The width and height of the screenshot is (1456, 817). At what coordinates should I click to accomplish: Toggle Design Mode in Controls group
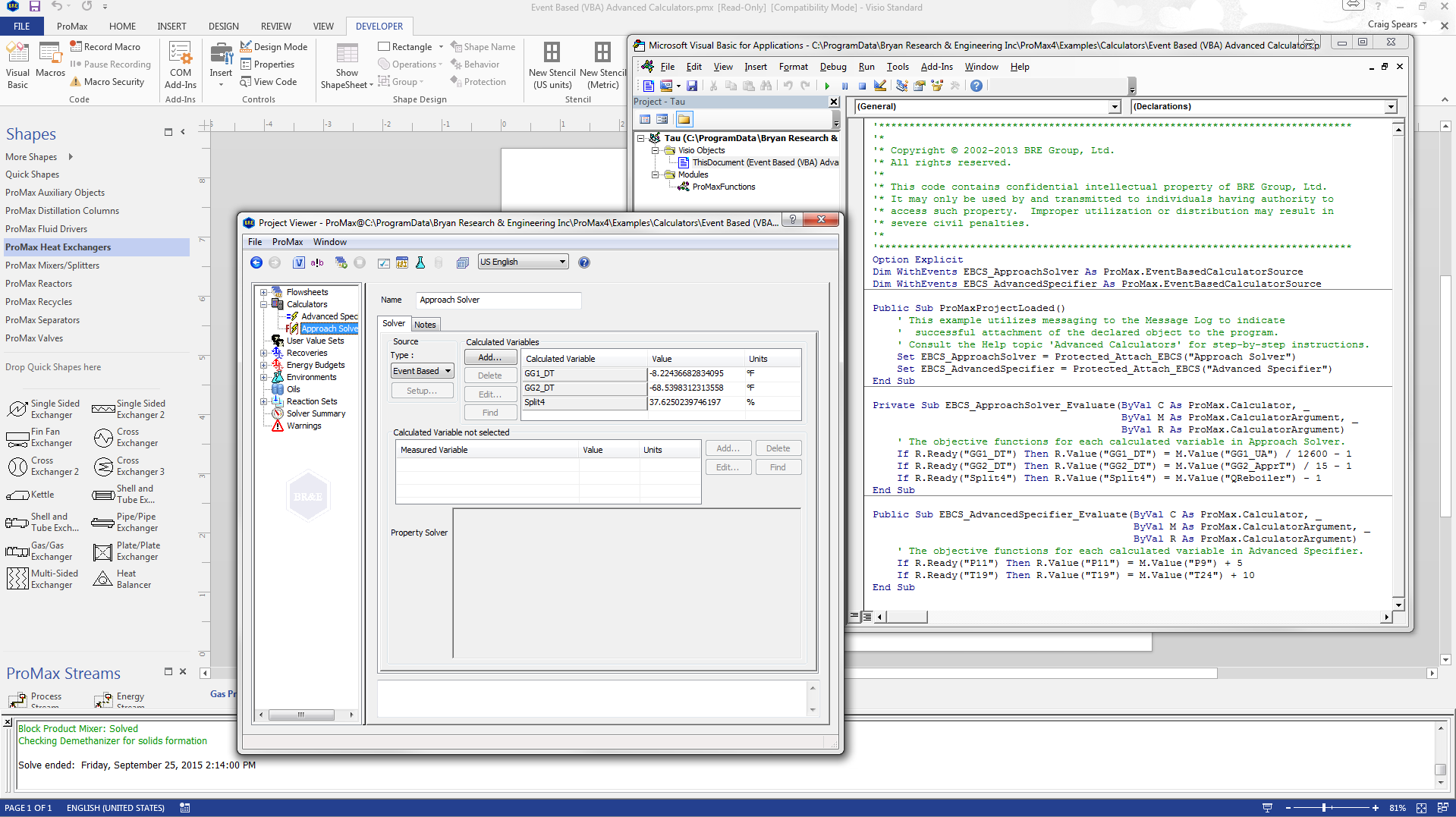click(274, 47)
